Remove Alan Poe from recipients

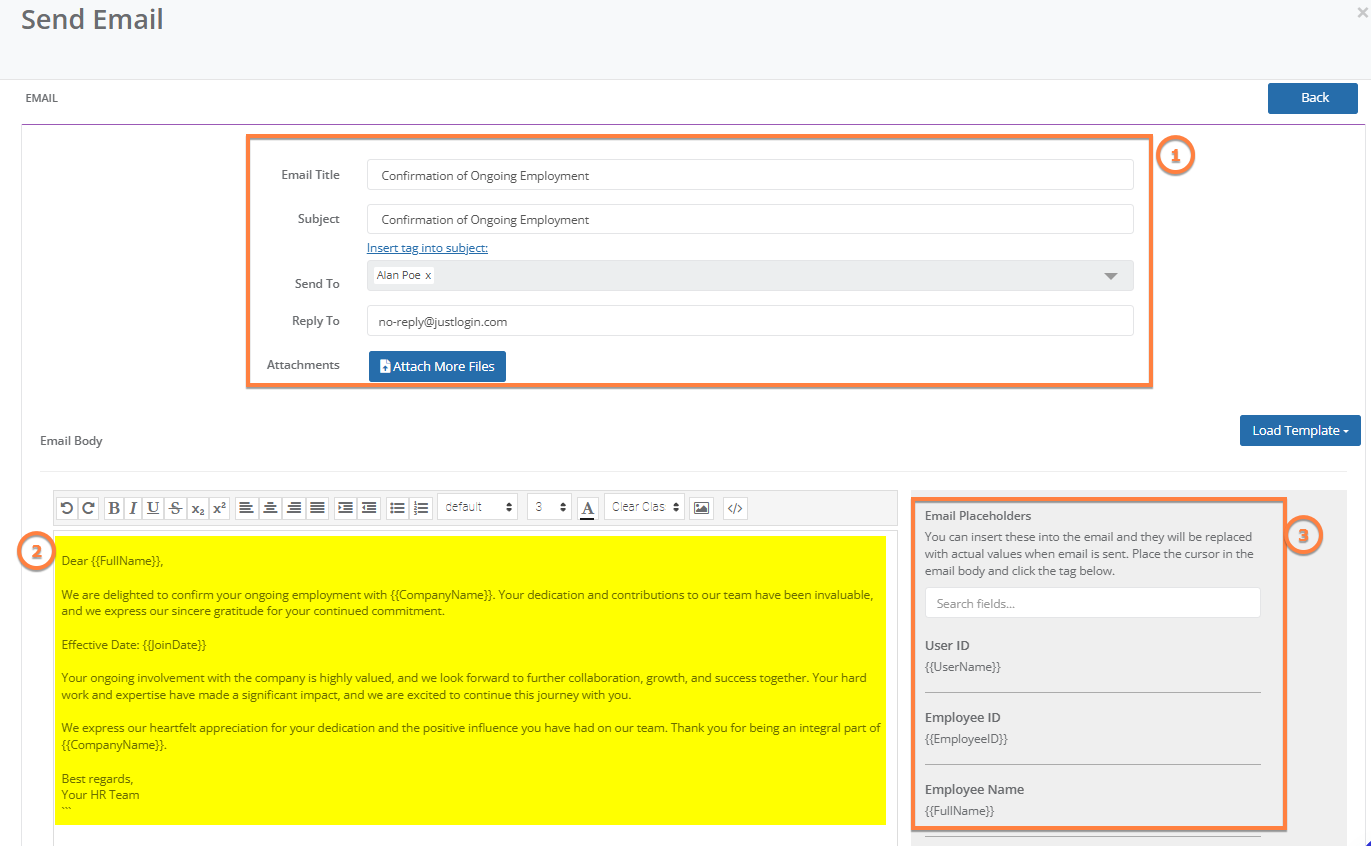coord(428,275)
